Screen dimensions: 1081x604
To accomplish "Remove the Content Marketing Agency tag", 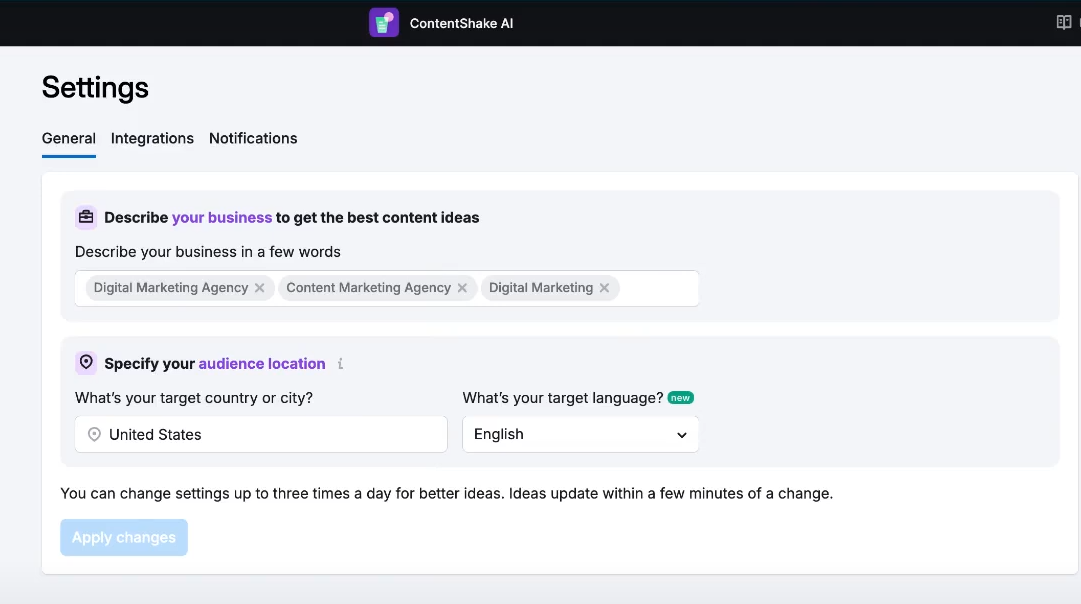I will pos(462,288).
